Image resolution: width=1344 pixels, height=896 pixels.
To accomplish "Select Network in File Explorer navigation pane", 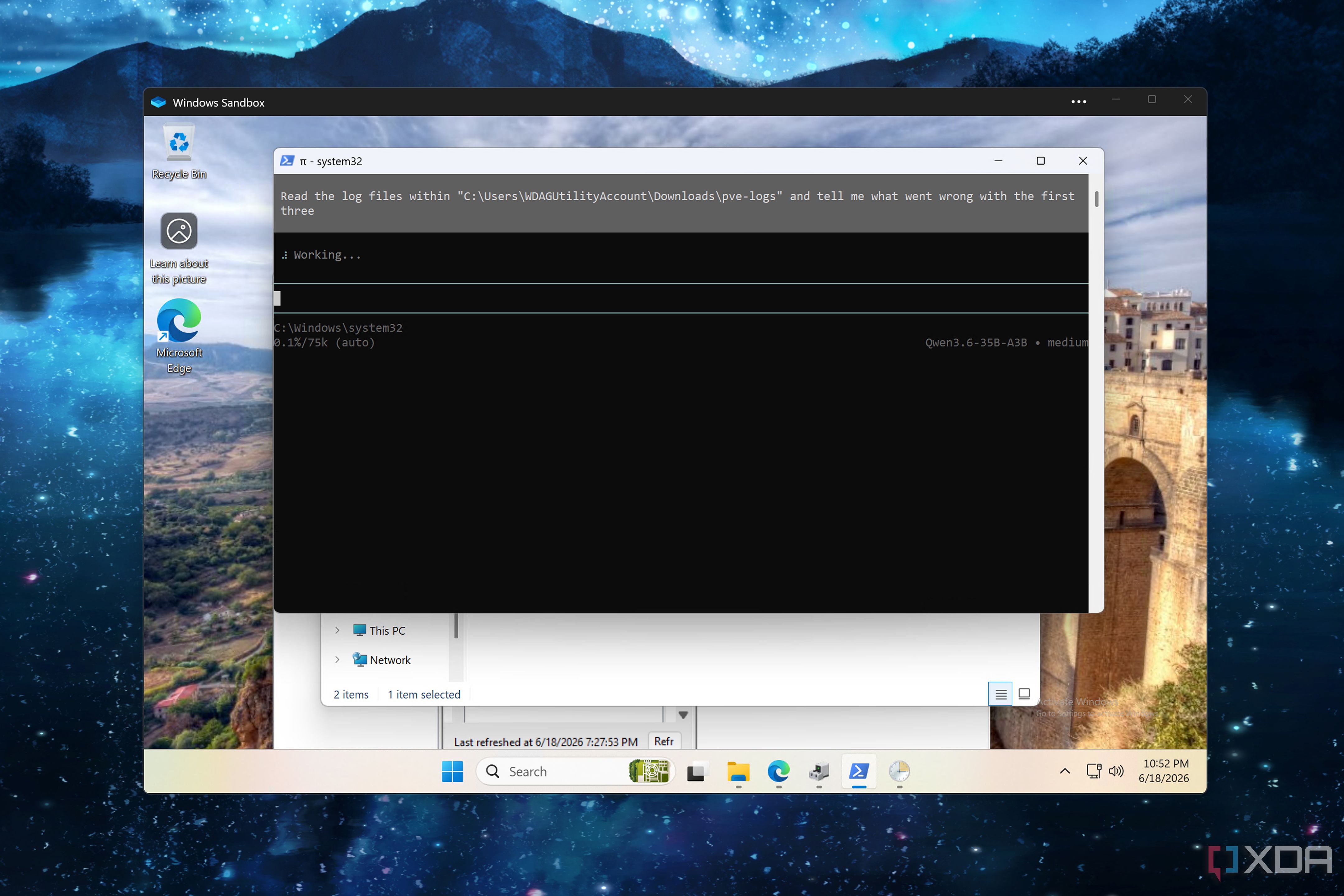I will coord(382,660).
